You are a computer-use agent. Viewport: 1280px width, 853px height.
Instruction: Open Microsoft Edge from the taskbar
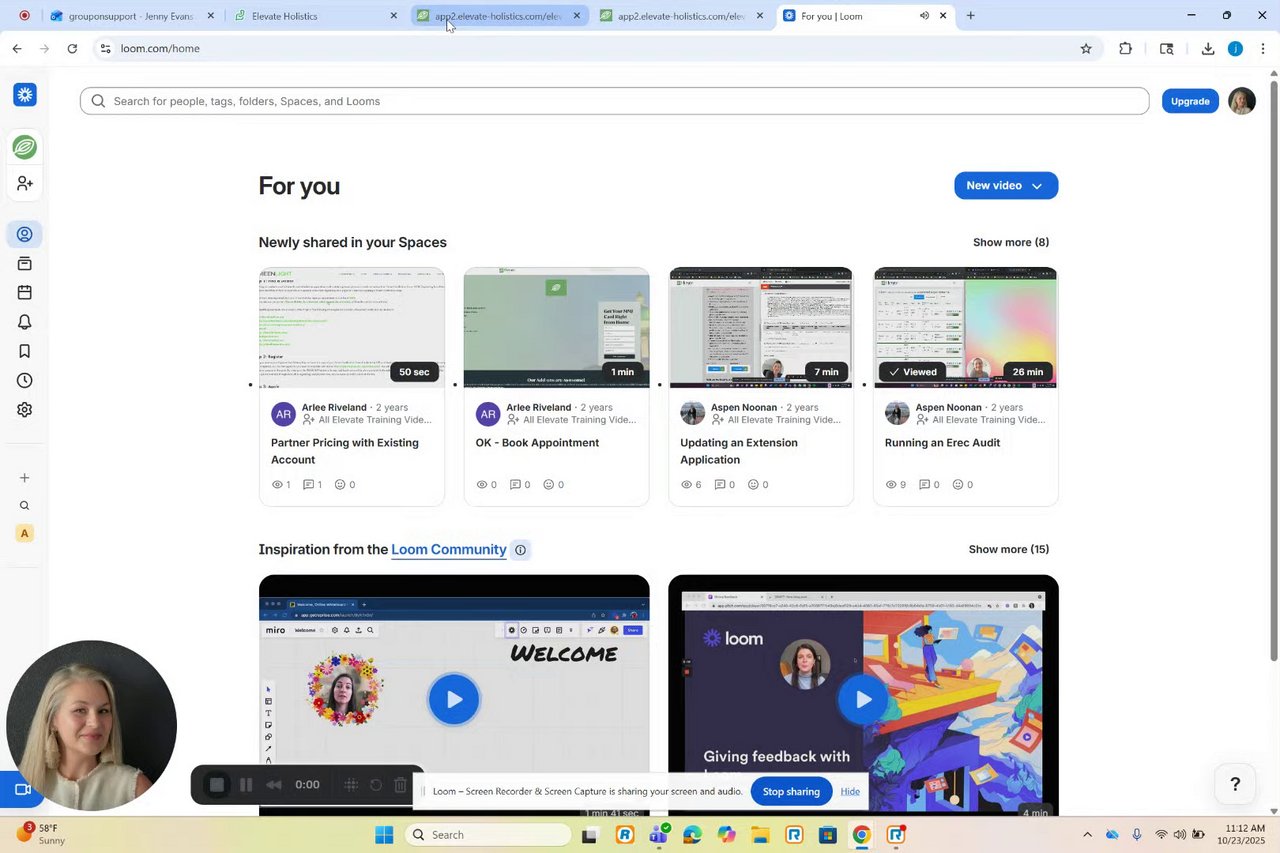click(692, 835)
